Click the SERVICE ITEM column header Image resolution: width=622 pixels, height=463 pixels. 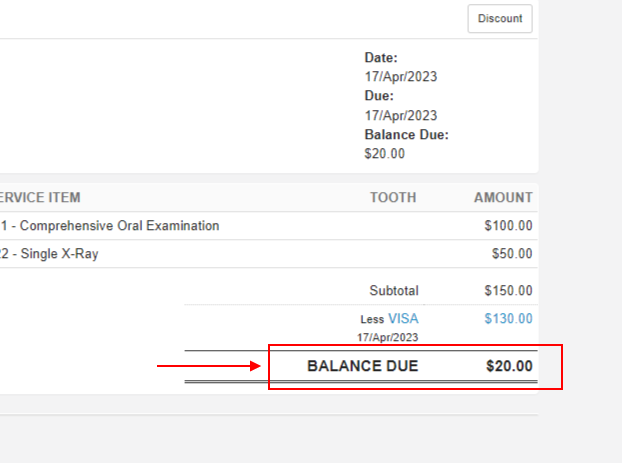40,198
